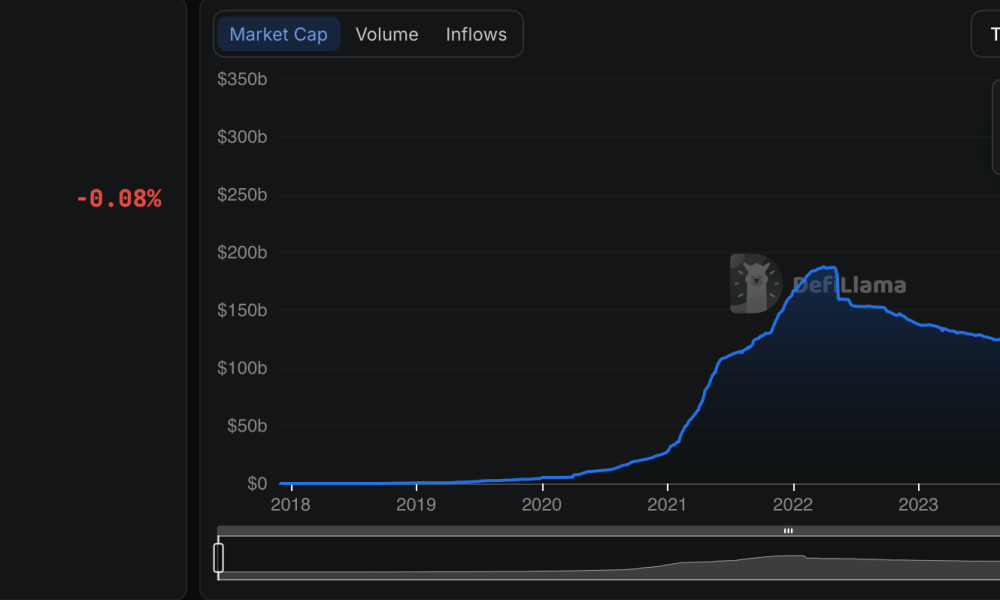
Task: Open the Inflows tab
Action: coord(476,34)
